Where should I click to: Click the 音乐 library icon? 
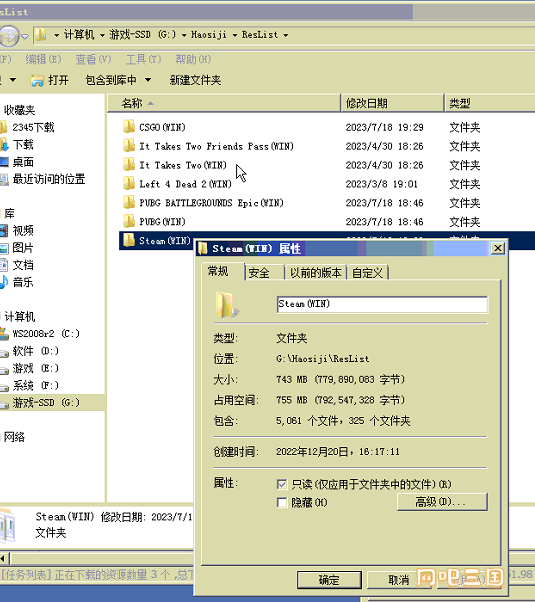4,282
